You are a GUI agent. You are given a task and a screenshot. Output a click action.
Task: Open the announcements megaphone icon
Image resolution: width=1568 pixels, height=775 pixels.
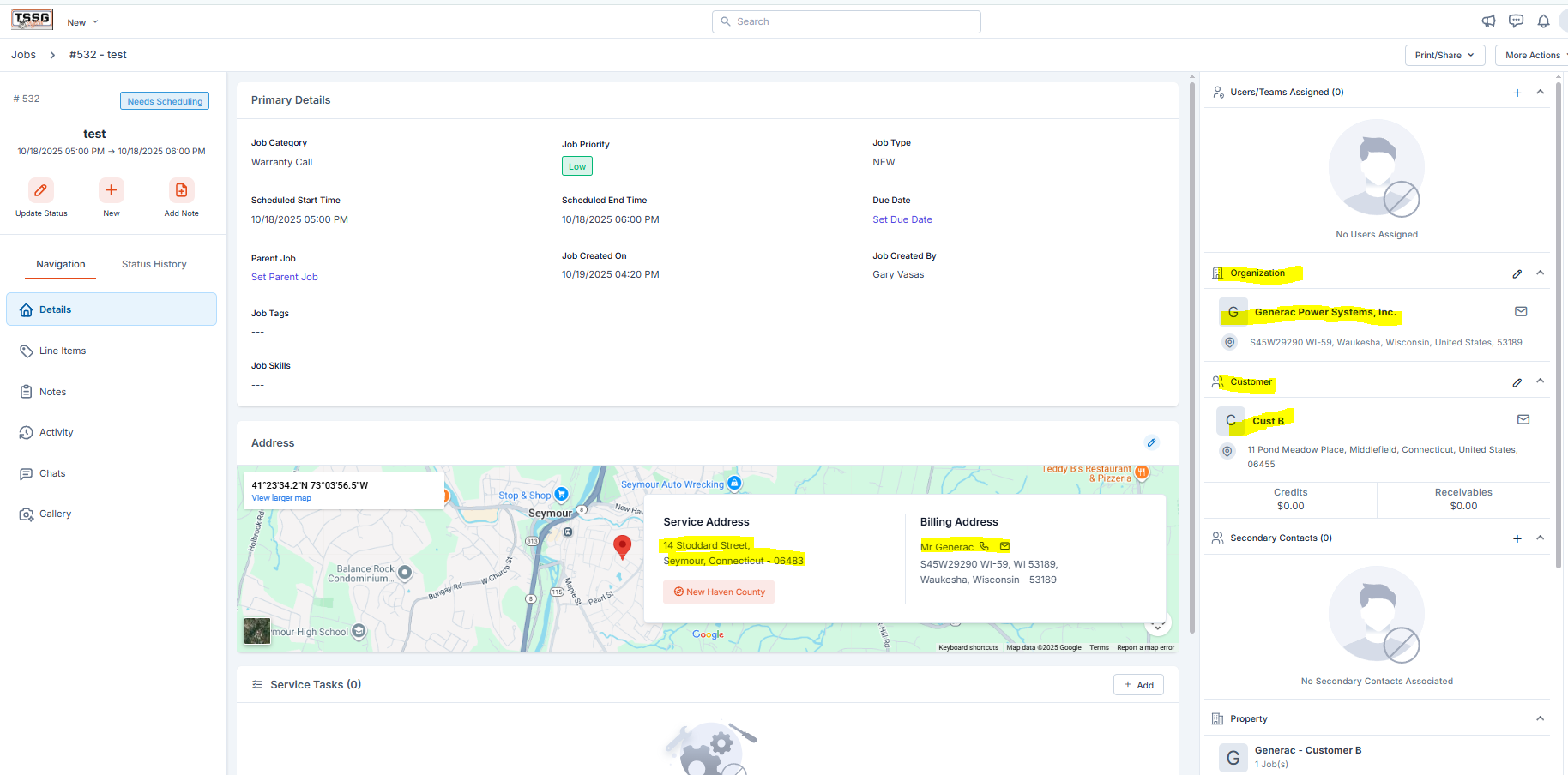tap(1488, 21)
